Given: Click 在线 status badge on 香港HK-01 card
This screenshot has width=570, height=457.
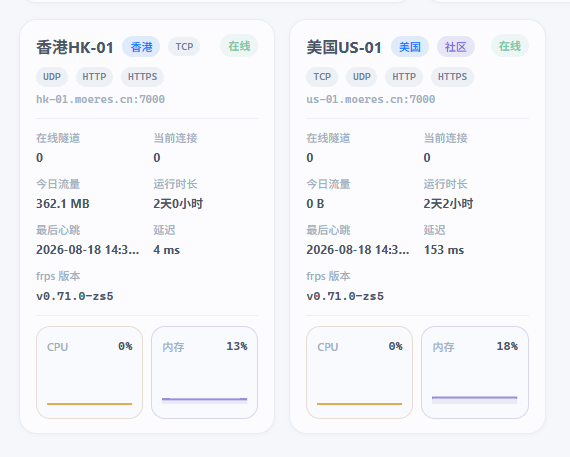Looking at the screenshot, I should tap(239, 46).
